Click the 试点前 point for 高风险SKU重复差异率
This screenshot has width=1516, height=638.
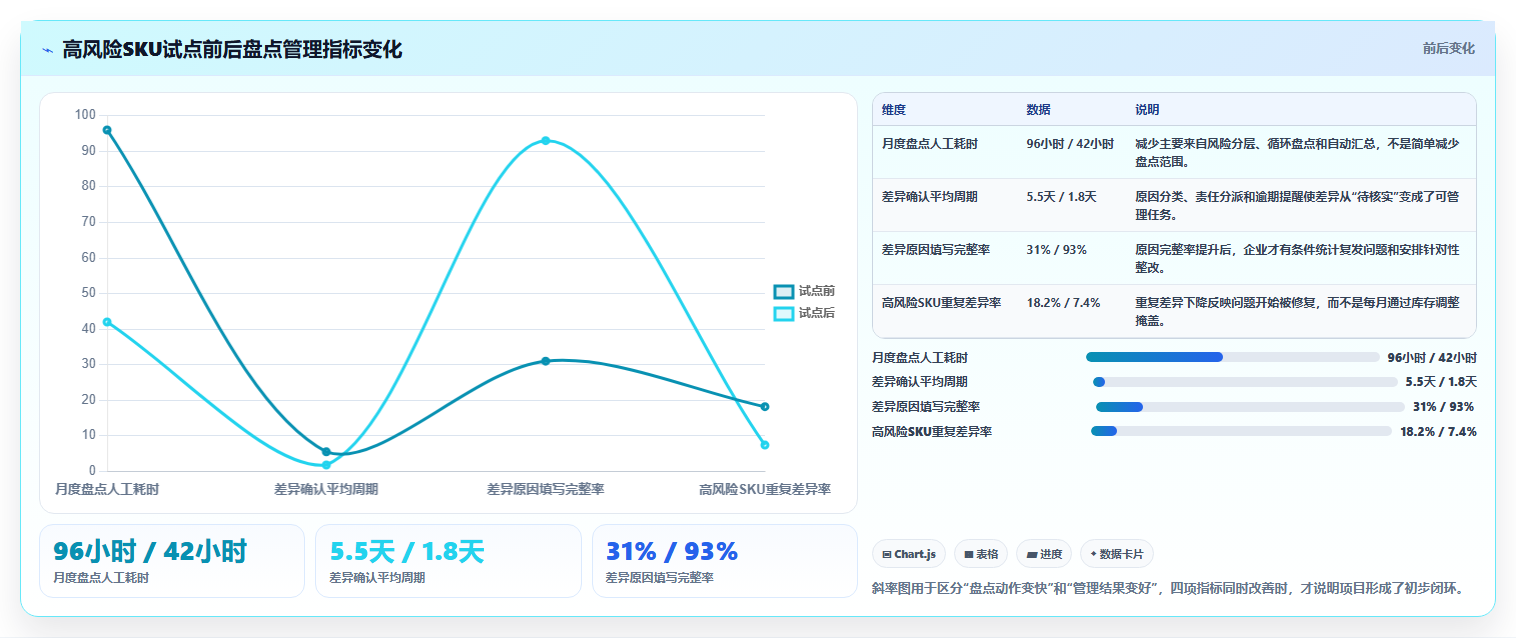point(765,406)
